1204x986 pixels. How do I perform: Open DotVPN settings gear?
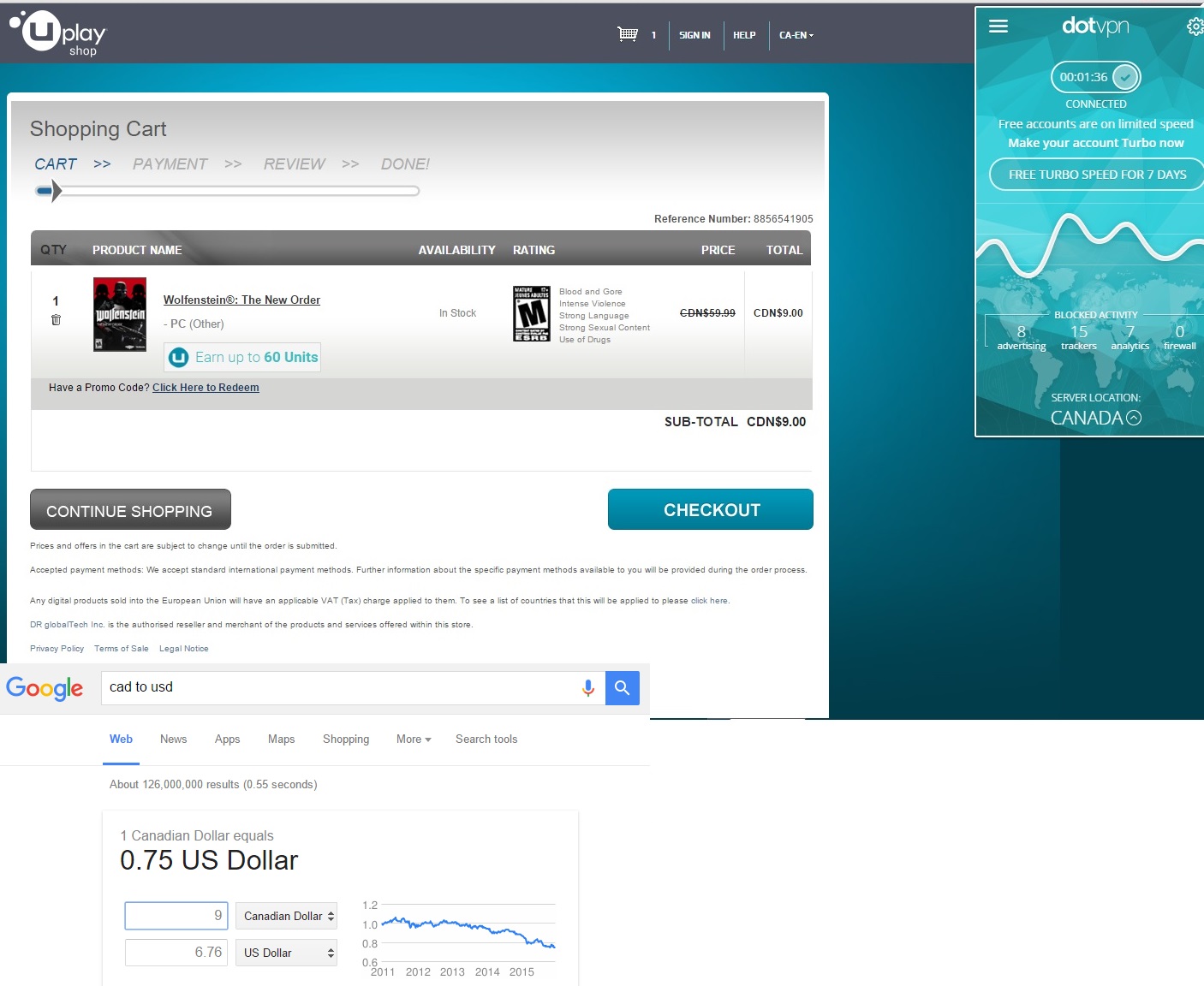[x=1195, y=27]
